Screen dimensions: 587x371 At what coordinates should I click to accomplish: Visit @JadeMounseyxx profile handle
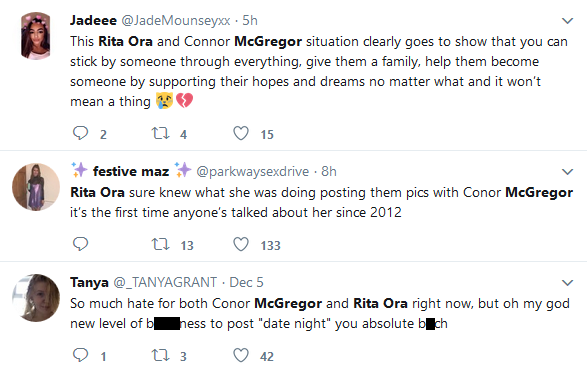pyautogui.click(x=176, y=21)
